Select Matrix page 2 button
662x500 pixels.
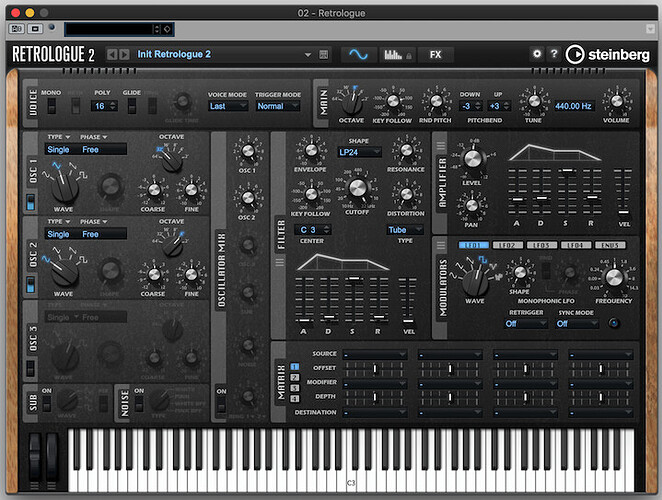(x=295, y=377)
